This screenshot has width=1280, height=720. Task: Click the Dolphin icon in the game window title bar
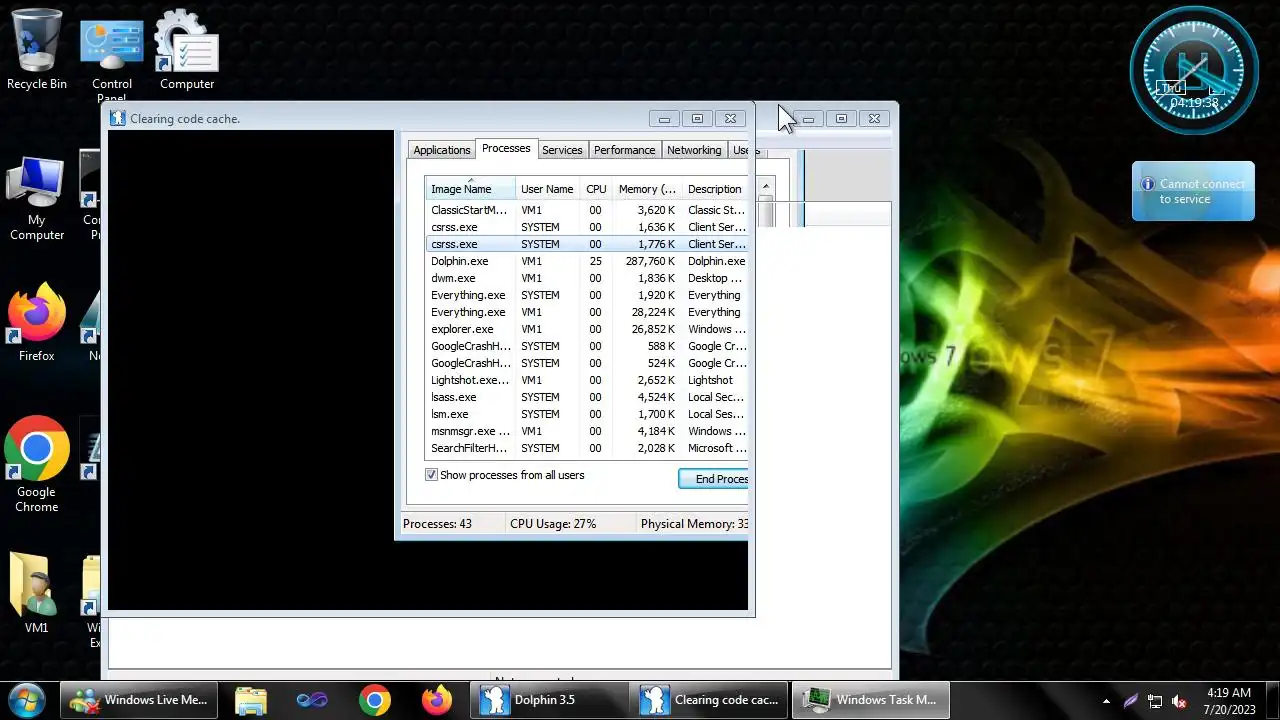click(118, 118)
